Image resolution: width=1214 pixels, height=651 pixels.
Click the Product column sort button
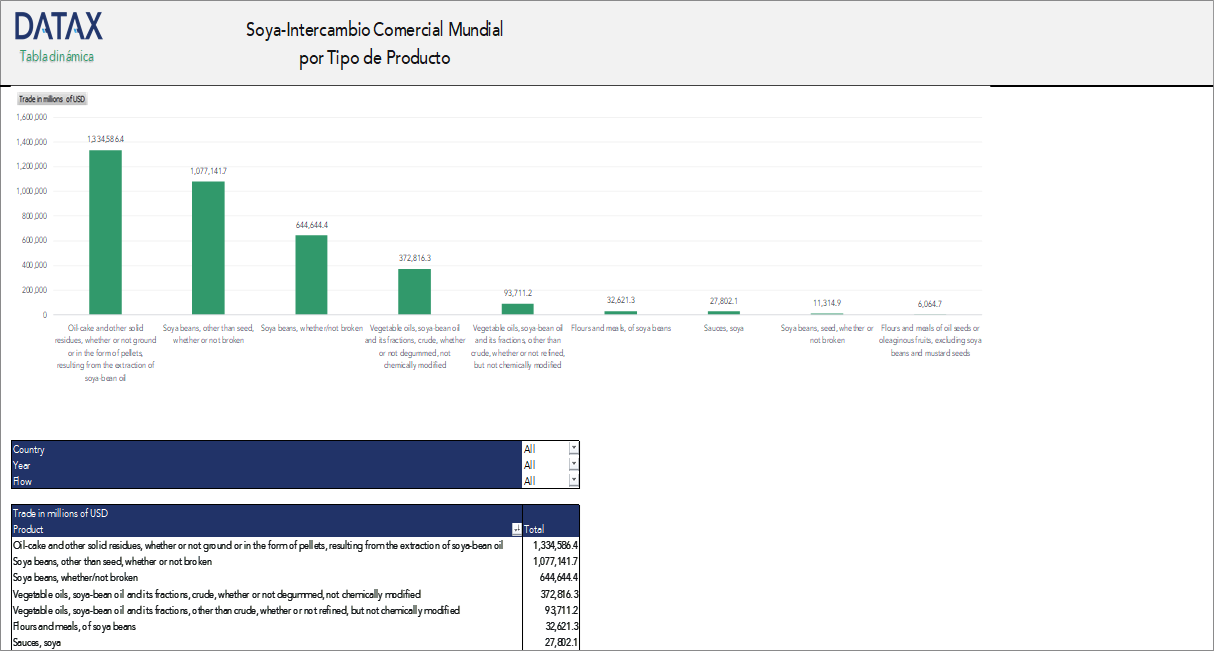(x=516, y=529)
